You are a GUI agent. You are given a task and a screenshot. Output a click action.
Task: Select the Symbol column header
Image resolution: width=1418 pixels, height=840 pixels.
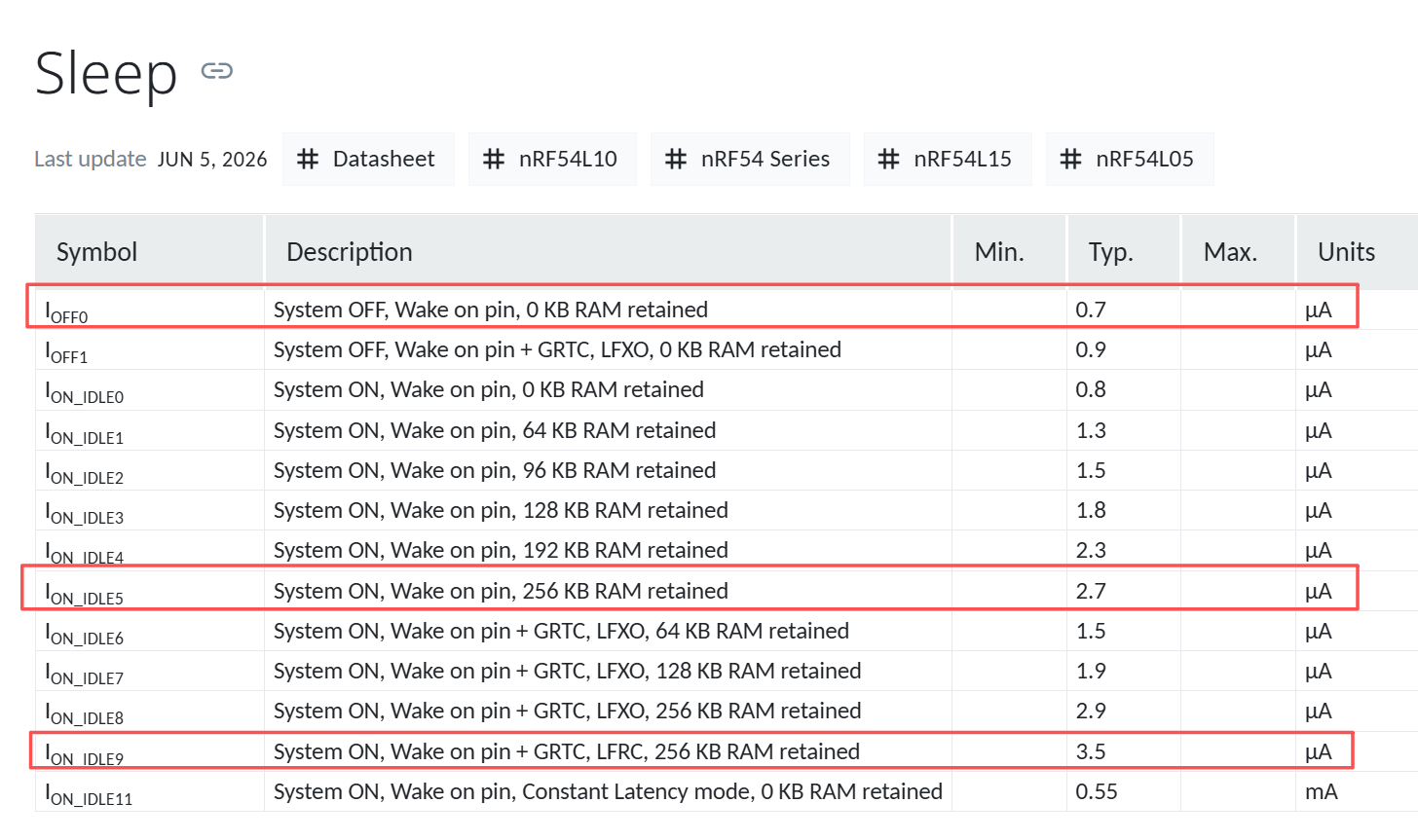point(149,252)
